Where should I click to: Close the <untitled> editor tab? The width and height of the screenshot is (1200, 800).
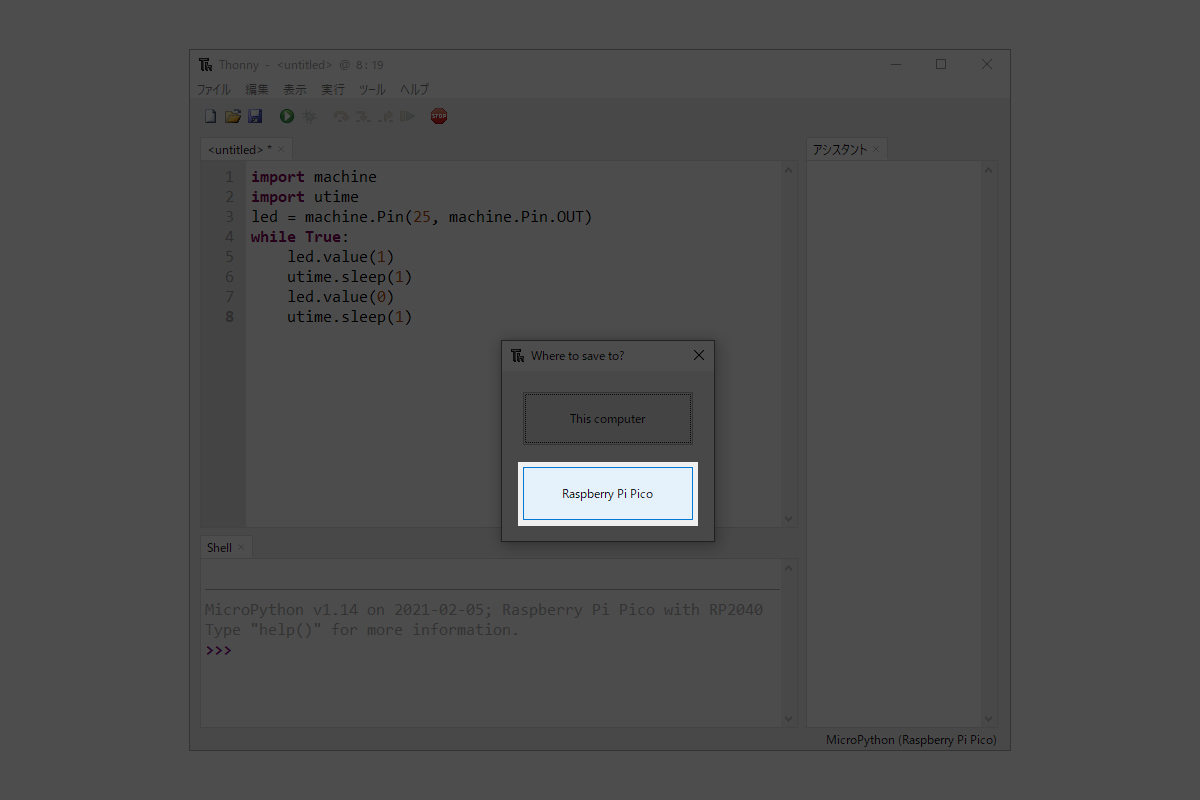[x=281, y=150]
